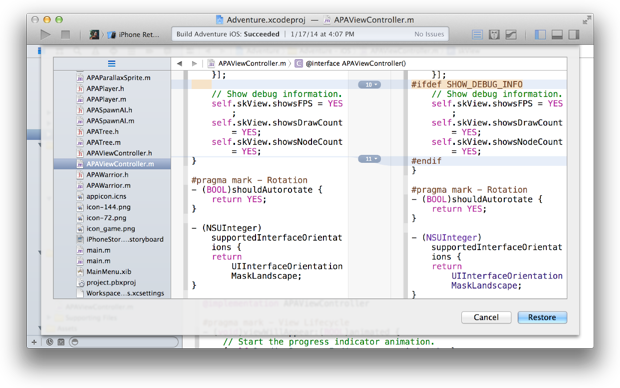Click the enter full screen arrows in title bar

pos(587,20)
